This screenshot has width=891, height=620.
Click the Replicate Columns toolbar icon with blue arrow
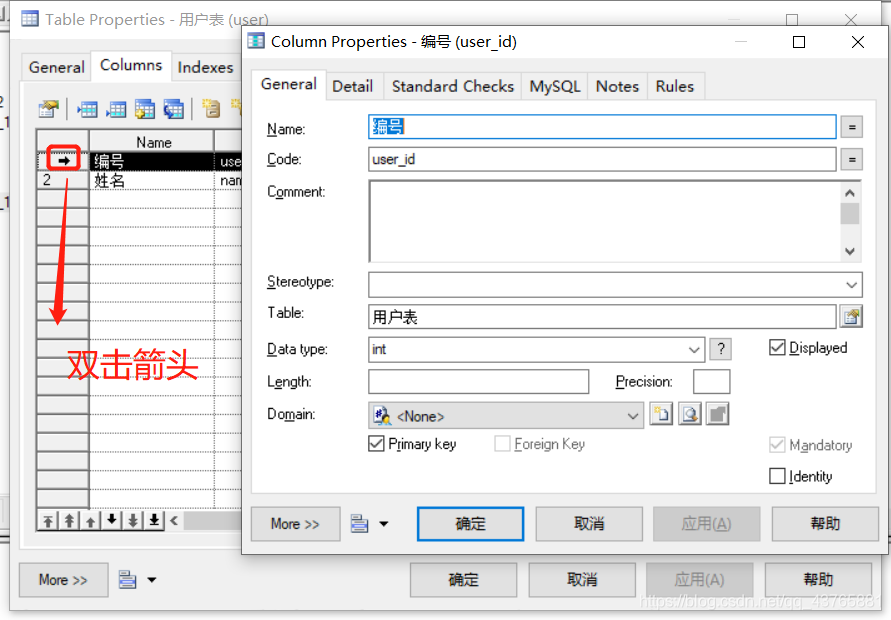(x=171, y=109)
